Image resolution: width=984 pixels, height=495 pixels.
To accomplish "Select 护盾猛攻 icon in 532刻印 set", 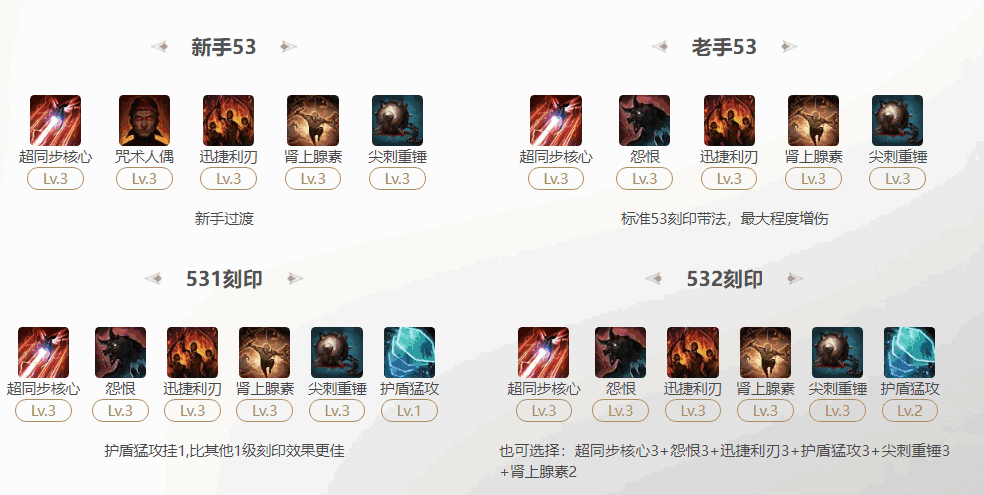I will (x=909, y=353).
